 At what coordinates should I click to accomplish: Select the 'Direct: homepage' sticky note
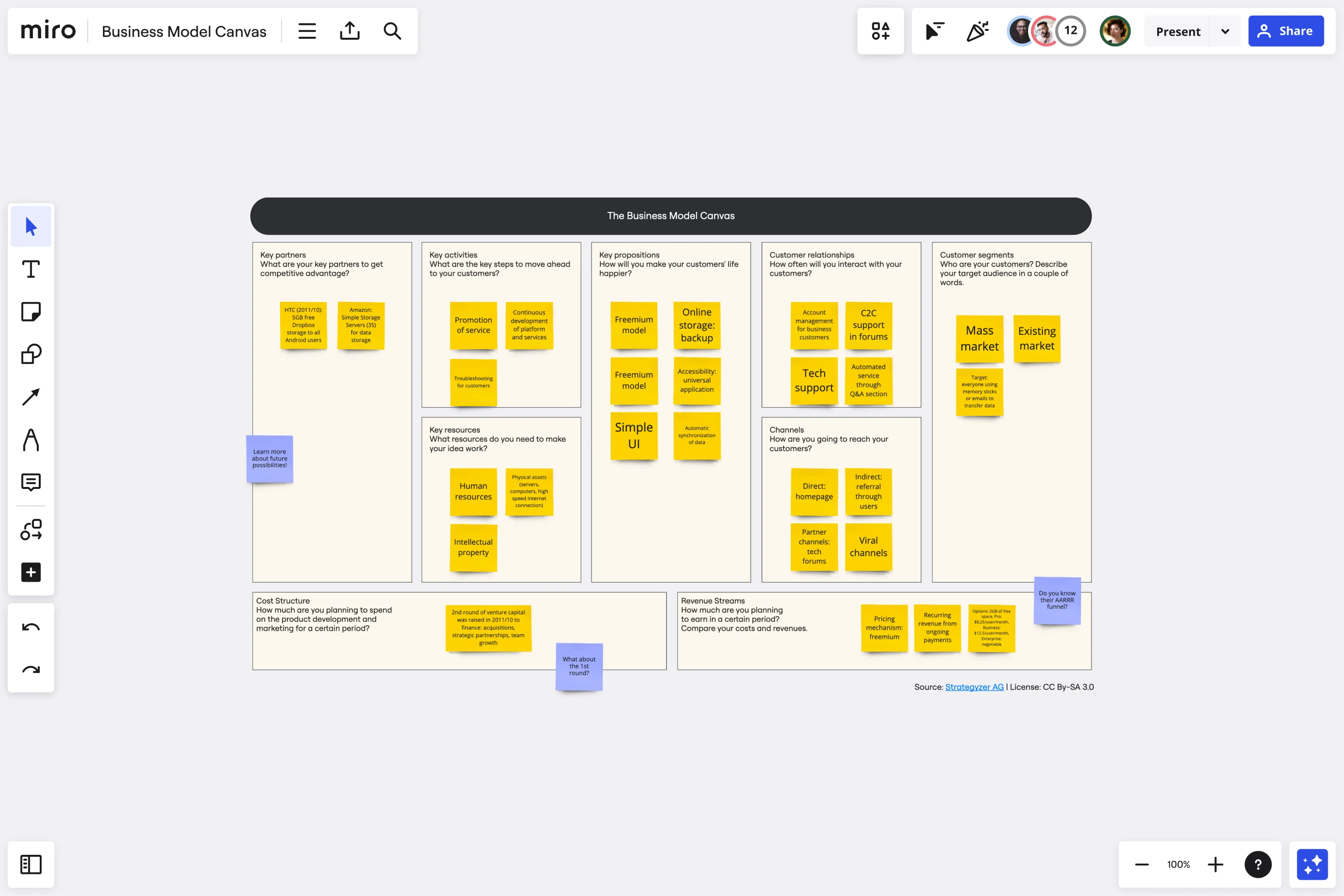(x=814, y=491)
